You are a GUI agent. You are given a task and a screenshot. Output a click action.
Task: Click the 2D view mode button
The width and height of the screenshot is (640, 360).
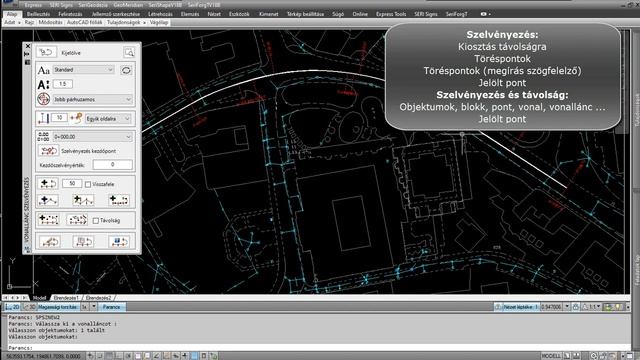[x=12, y=307]
